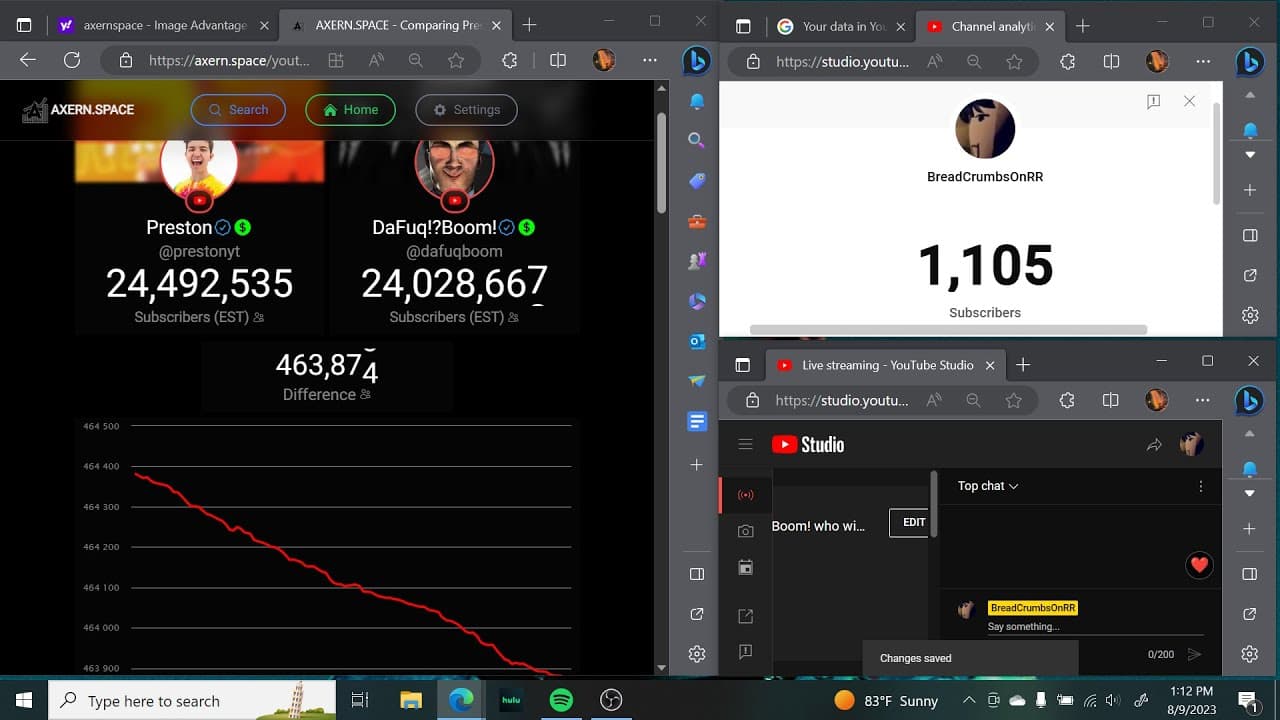Open Windows notification center
The height and width of the screenshot is (720, 1280).
(x=1249, y=700)
